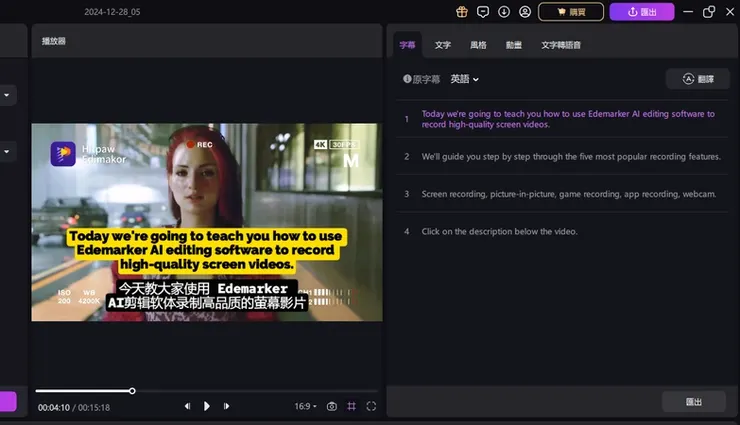
Task: Take a snapshot with camera icon
Action: (332, 406)
